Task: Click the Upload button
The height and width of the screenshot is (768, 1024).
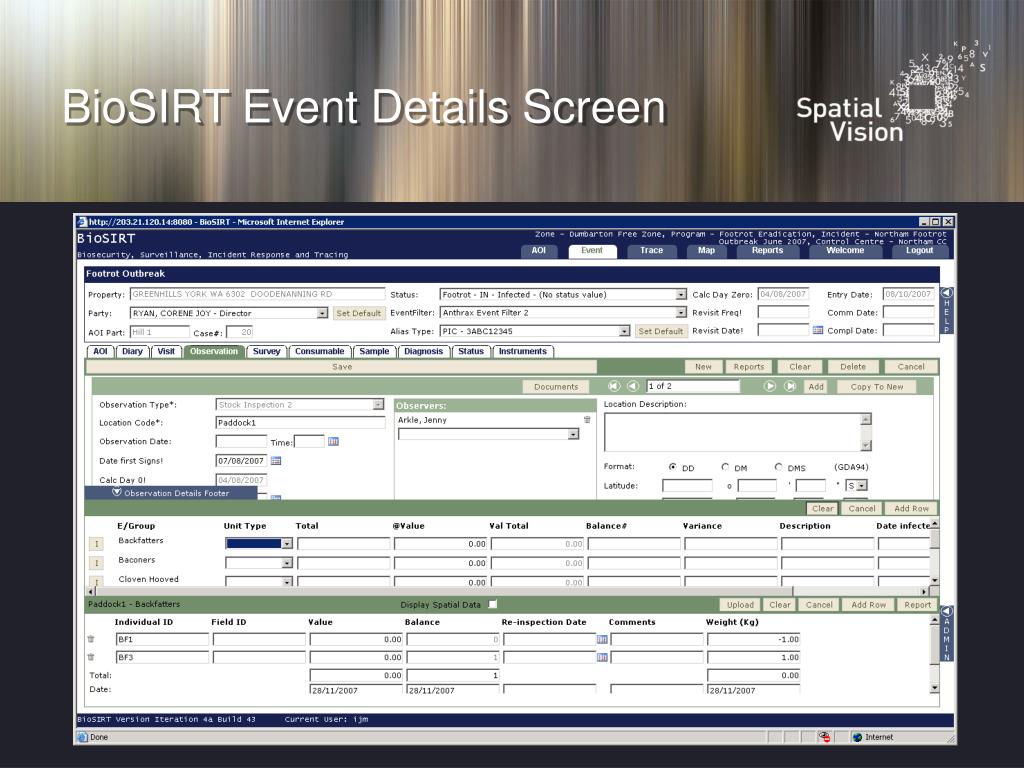Action: tap(740, 605)
